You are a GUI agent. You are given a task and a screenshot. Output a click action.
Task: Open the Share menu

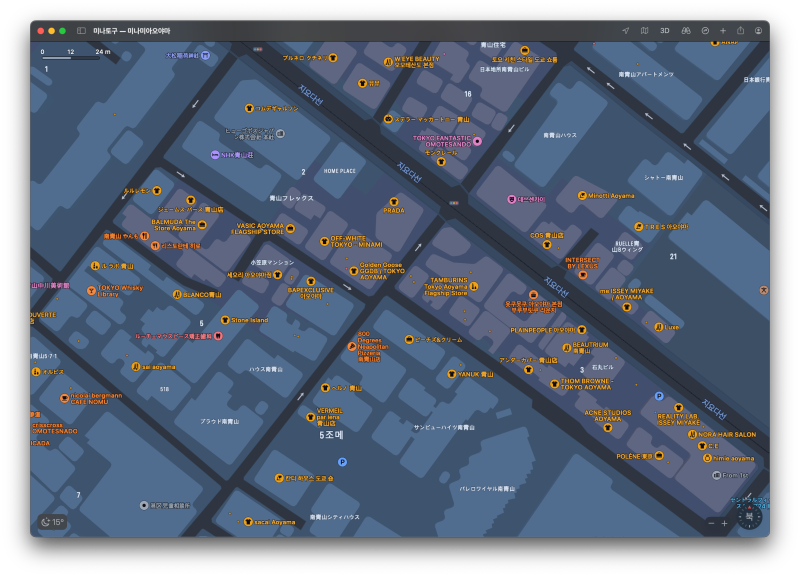tap(740, 31)
